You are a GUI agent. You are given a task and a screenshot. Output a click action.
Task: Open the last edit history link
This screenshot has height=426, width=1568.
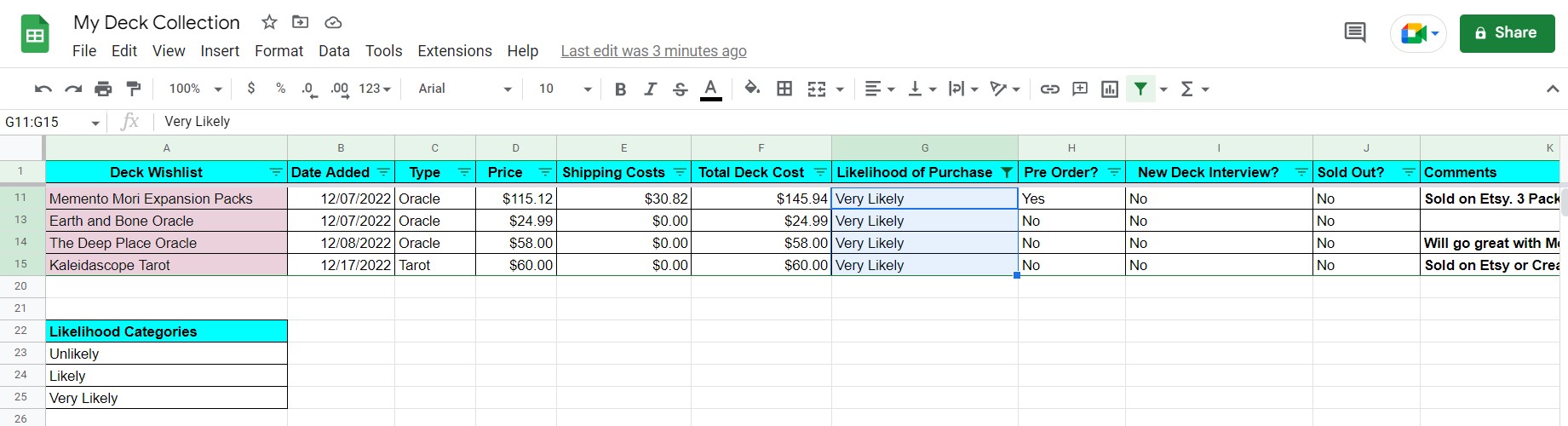pyautogui.click(x=653, y=51)
